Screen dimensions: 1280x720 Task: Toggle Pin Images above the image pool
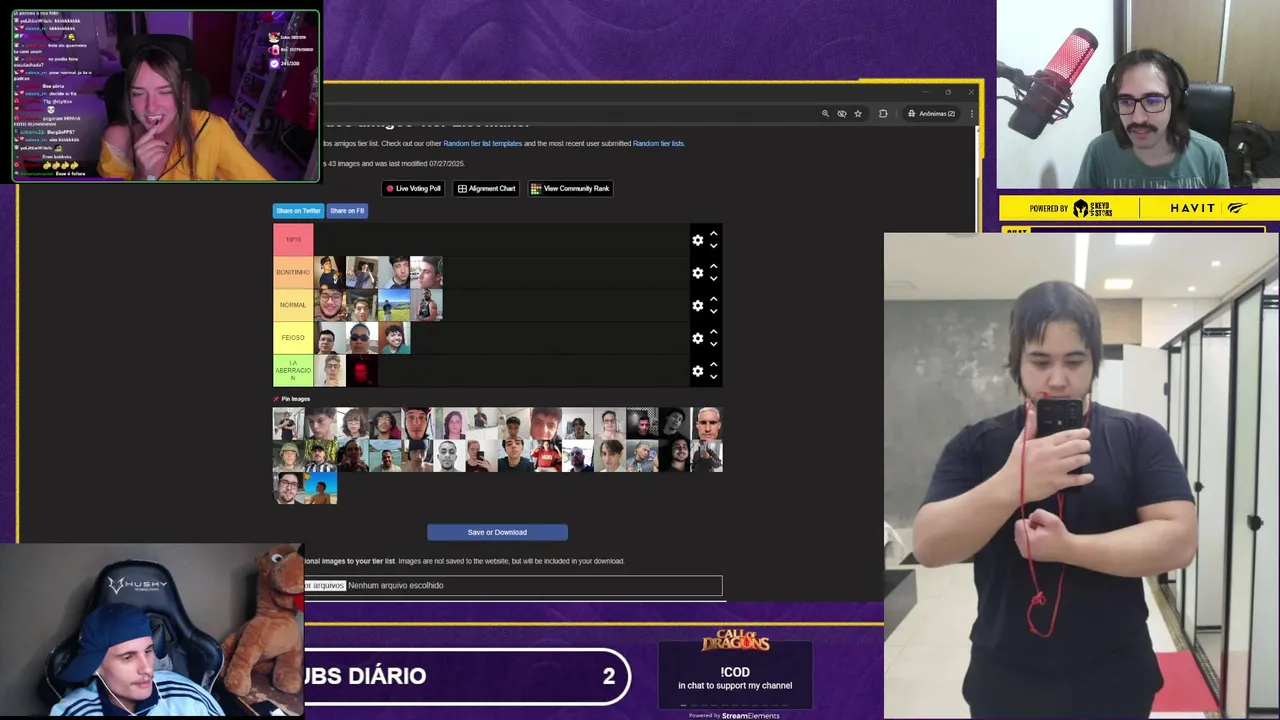[x=292, y=399]
